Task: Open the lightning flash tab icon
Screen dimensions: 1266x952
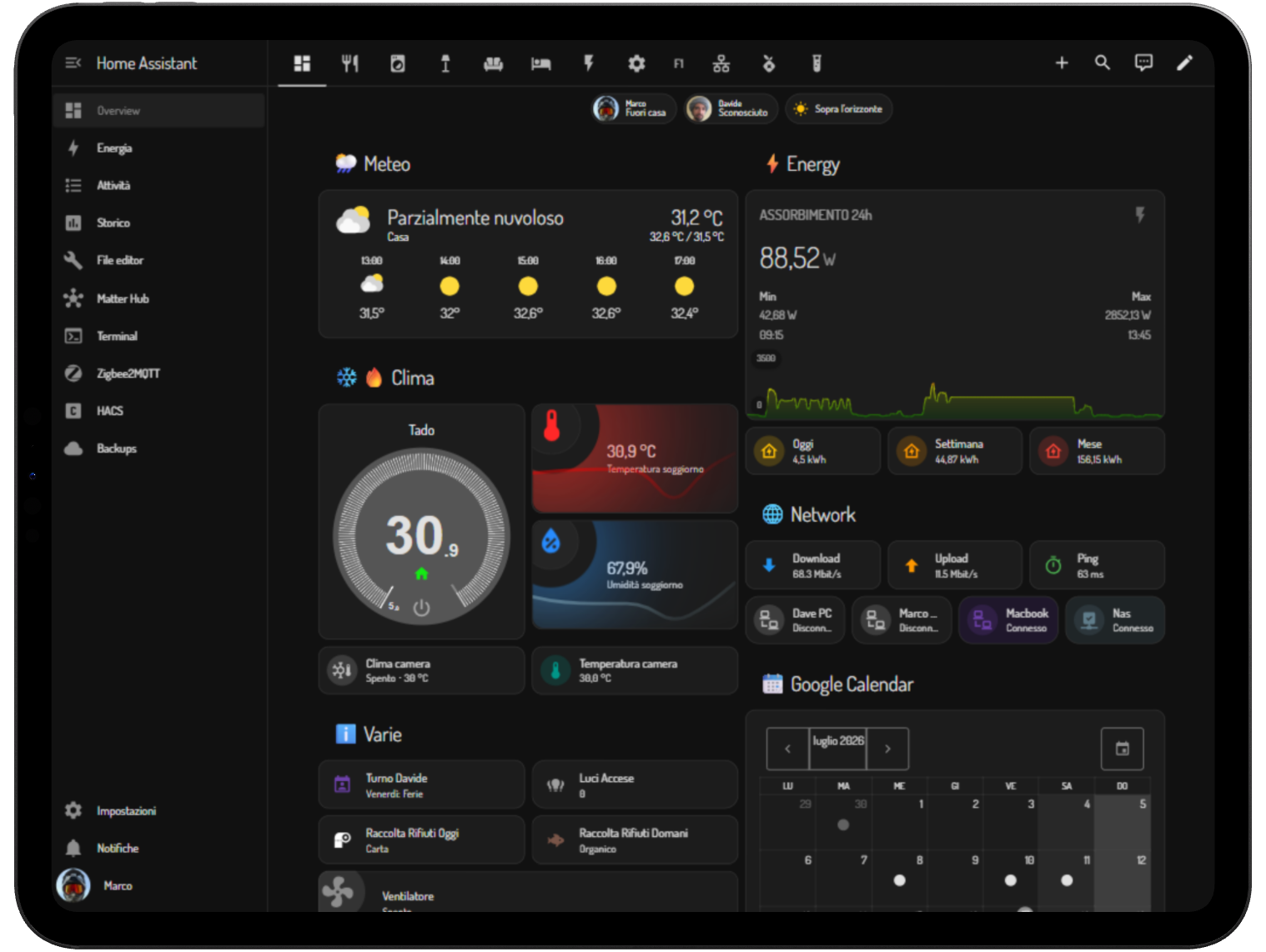Action: (x=589, y=63)
